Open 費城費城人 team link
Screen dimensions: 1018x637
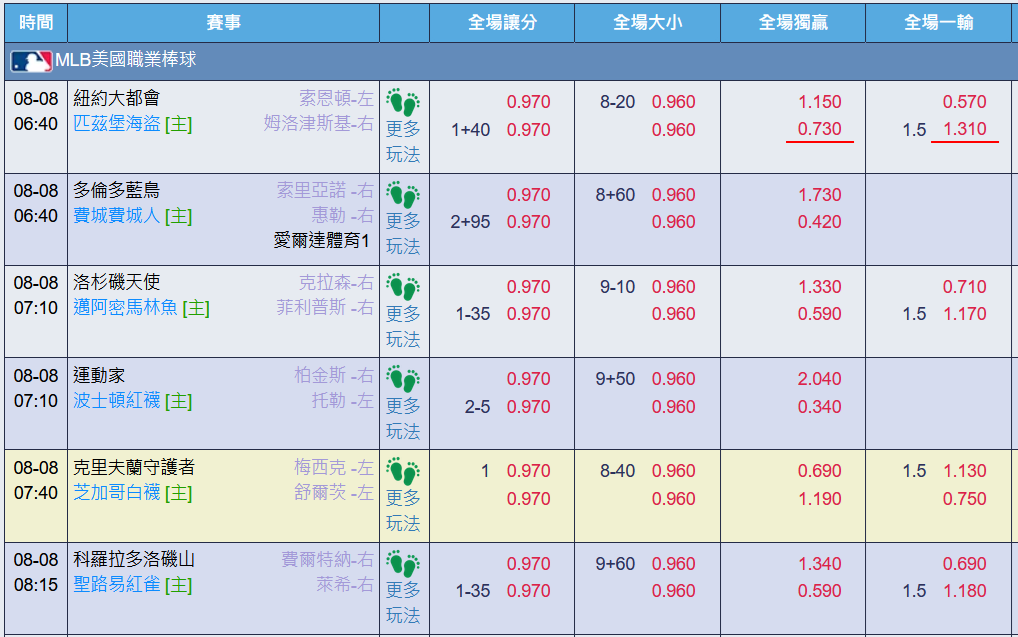tap(117, 216)
